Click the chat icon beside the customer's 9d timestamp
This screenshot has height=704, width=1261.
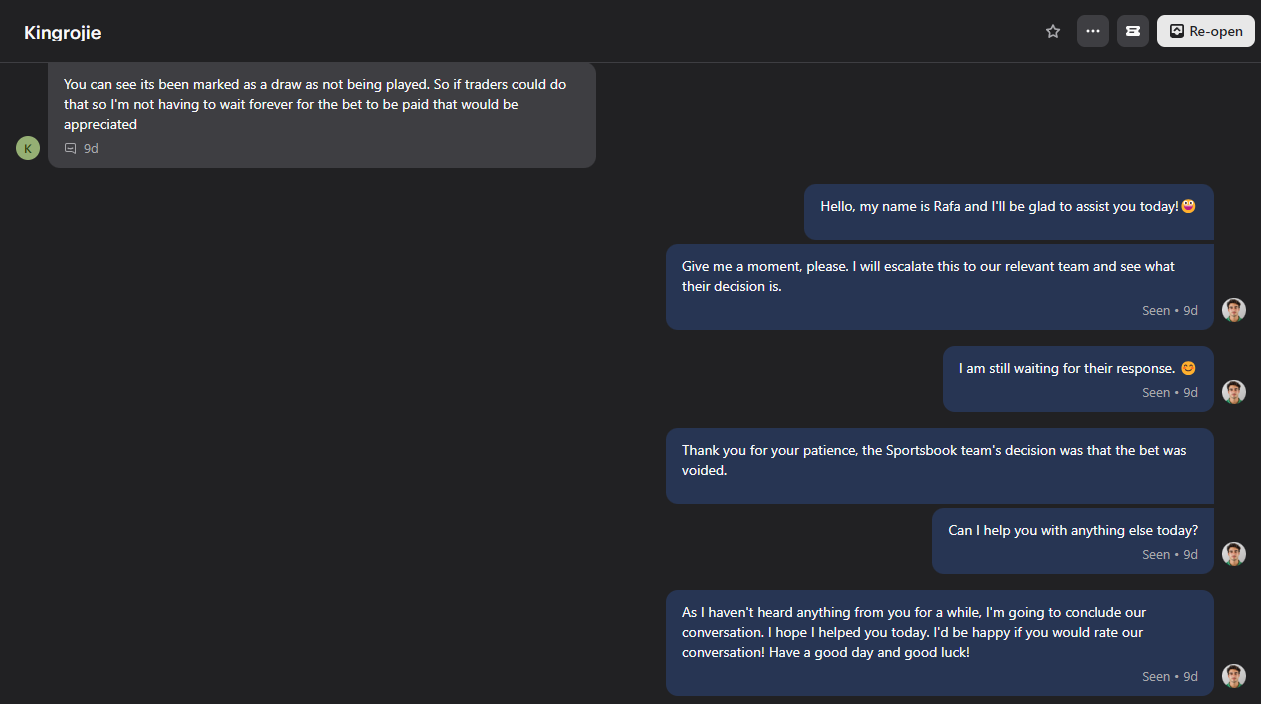[x=71, y=148]
